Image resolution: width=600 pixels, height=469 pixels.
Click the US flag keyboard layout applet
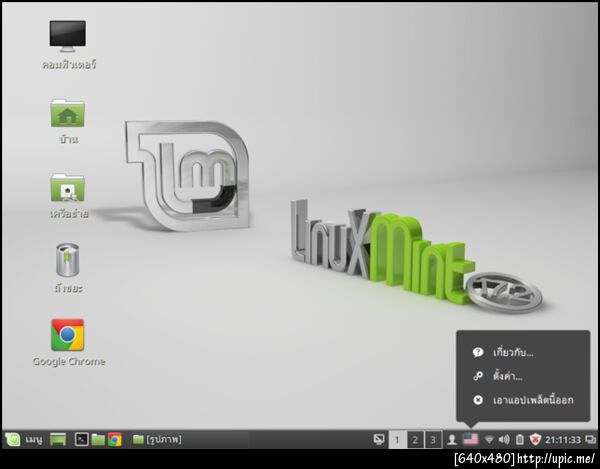[470, 439]
